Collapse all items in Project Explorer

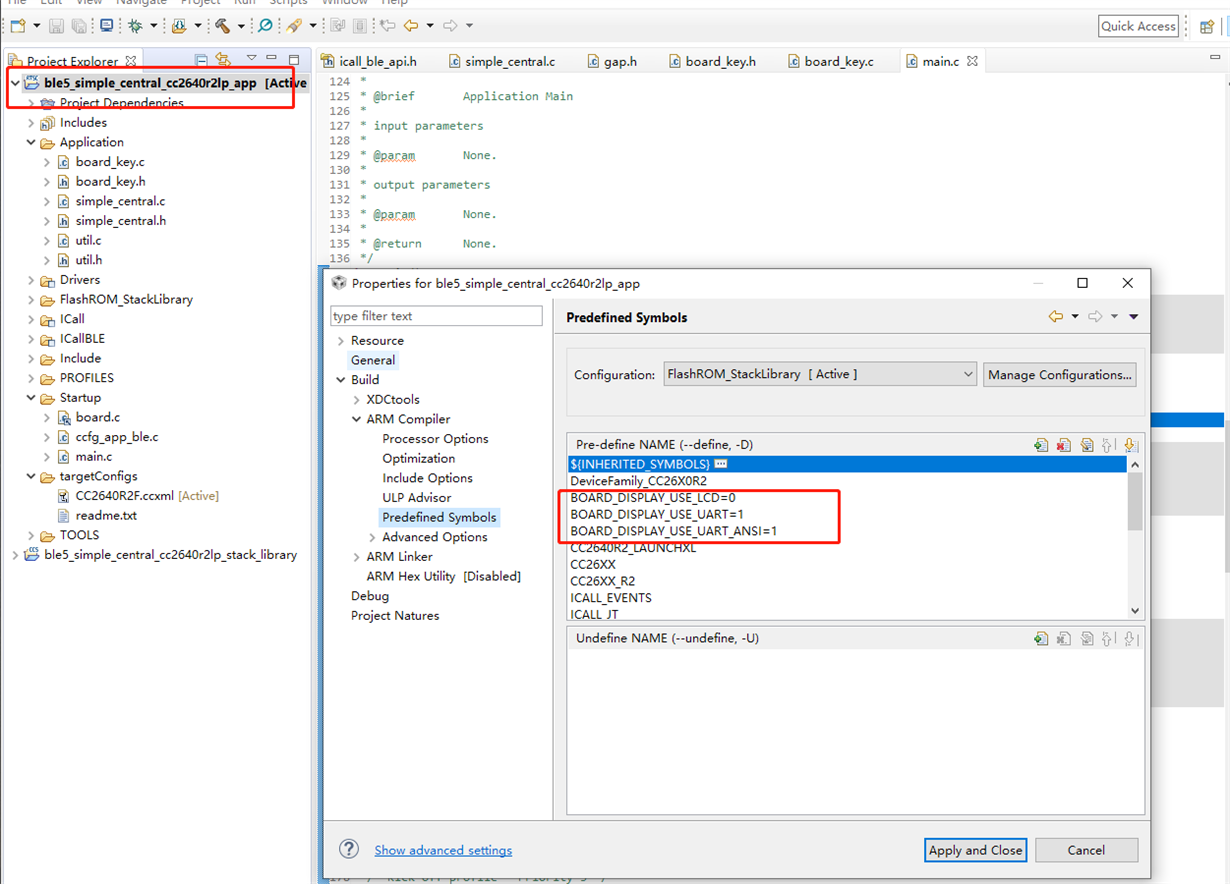[x=201, y=61]
